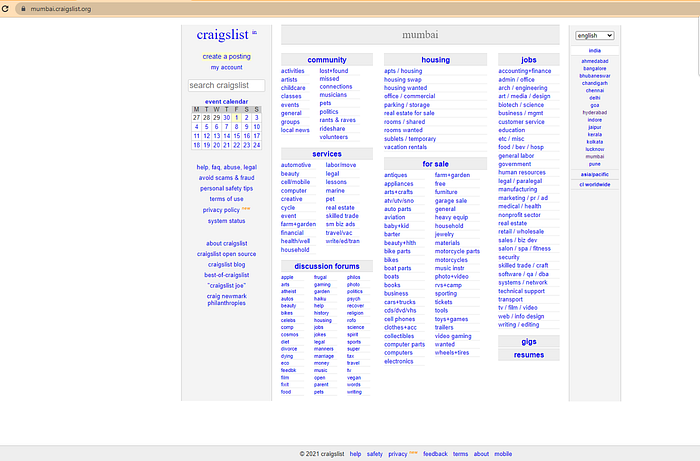The image size is (700, 461).
Task: Open the housing section heading
Action: click(435, 60)
